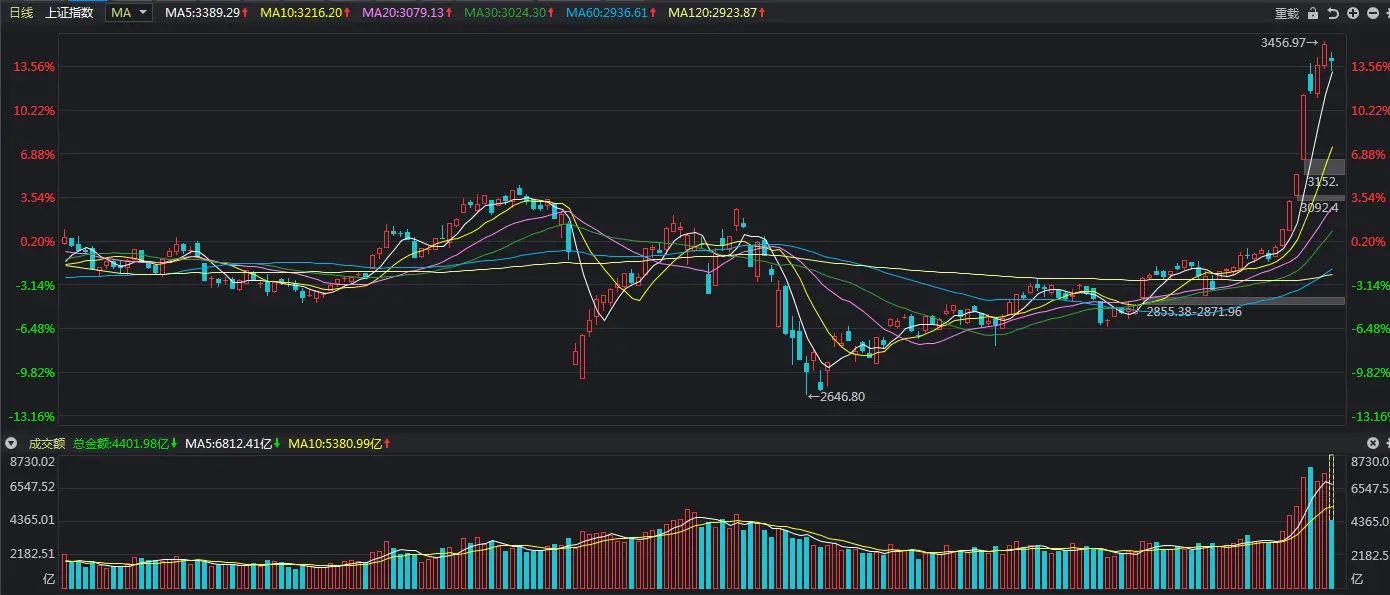Click the 日线 period label
The height and width of the screenshot is (595, 1390).
[21, 12]
